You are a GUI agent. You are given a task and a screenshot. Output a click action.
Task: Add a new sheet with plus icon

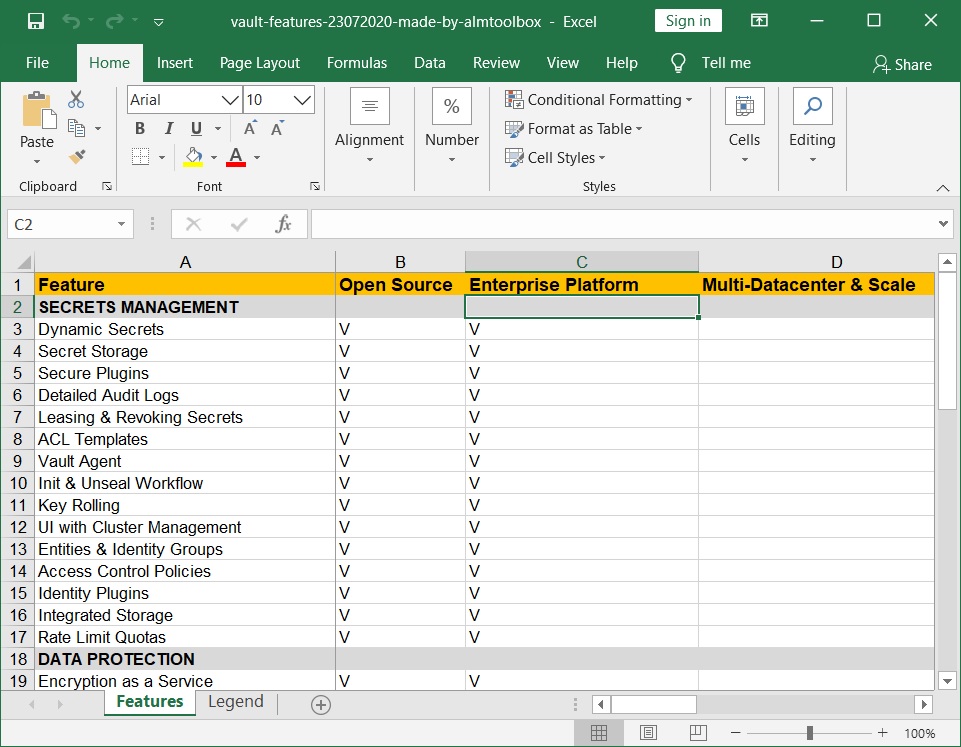click(320, 704)
